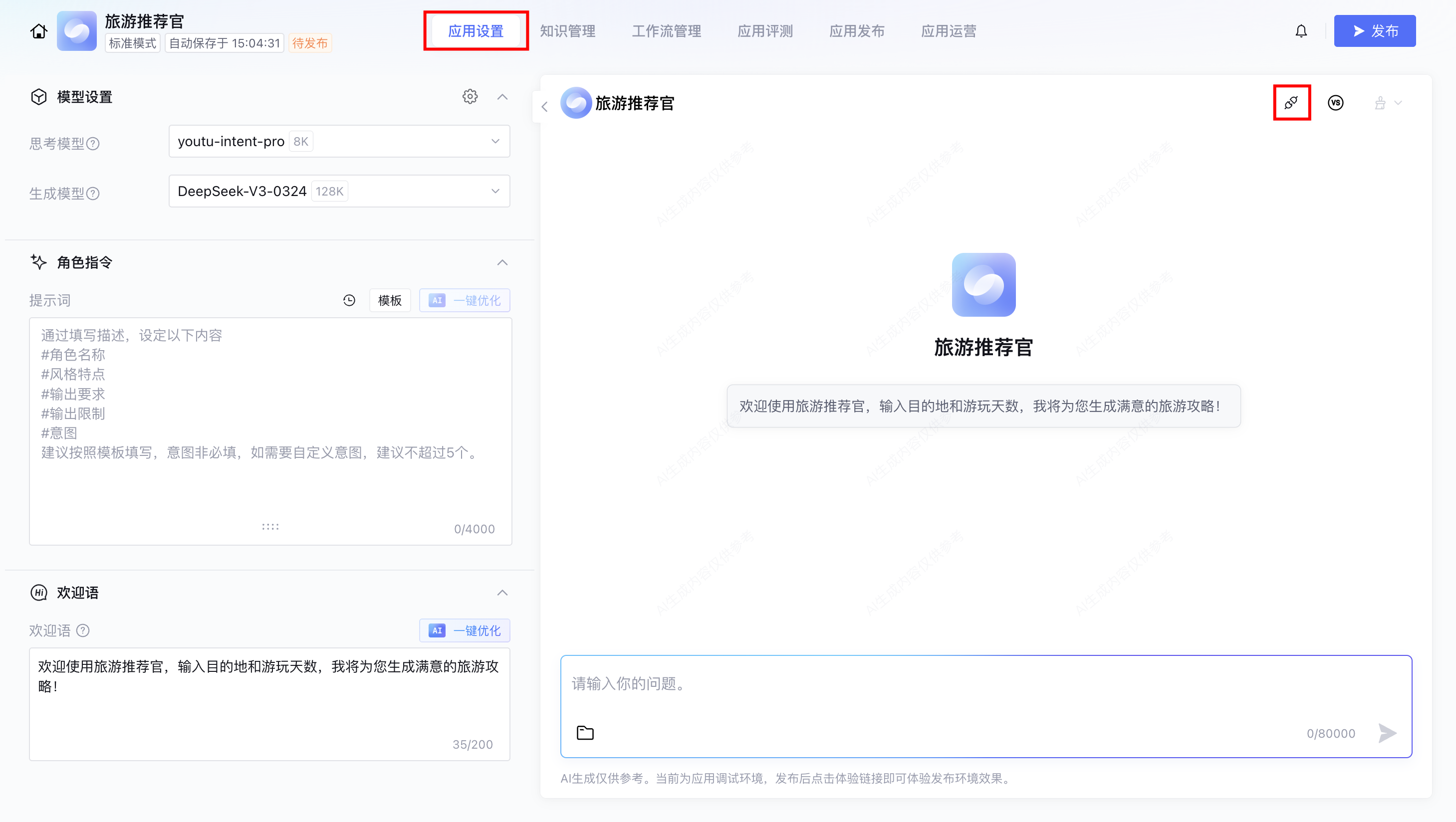Click help icon beside 思考模型
This screenshot has height=822, width=1456.
(x=93, y=144)
